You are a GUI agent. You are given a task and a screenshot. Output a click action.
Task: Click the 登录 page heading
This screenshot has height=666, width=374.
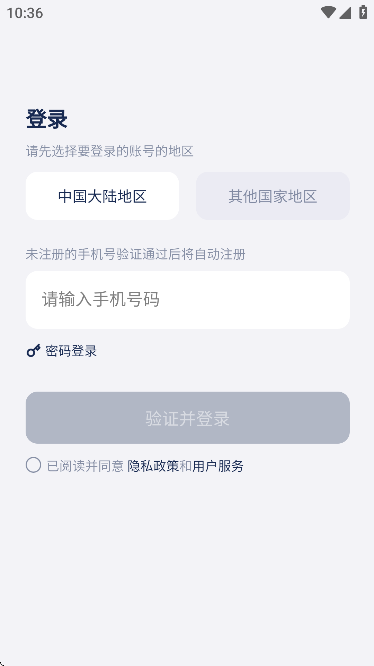[x=47, y=119]
